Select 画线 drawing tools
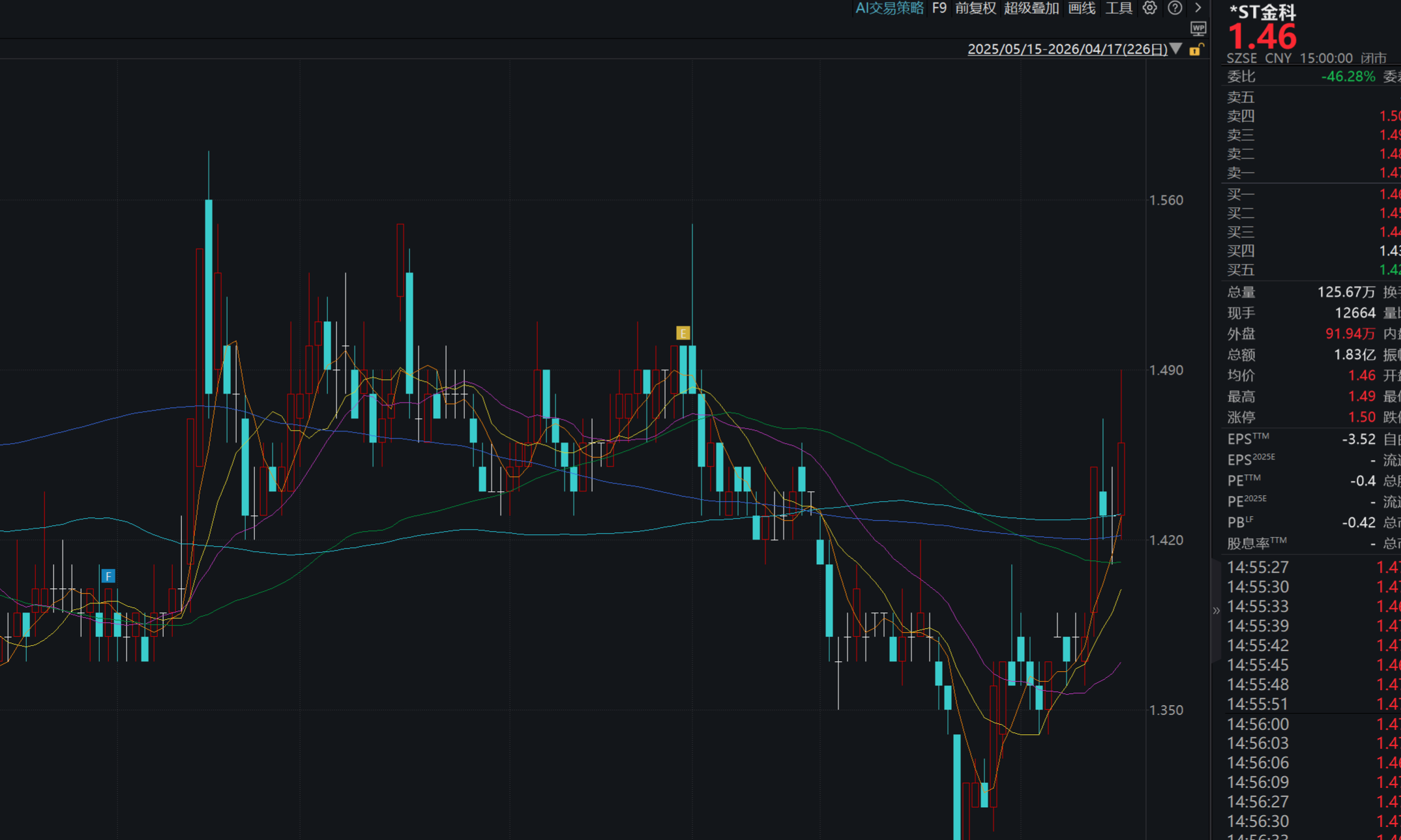The height and width of the screenshot is (840, 1401). 1082,8
